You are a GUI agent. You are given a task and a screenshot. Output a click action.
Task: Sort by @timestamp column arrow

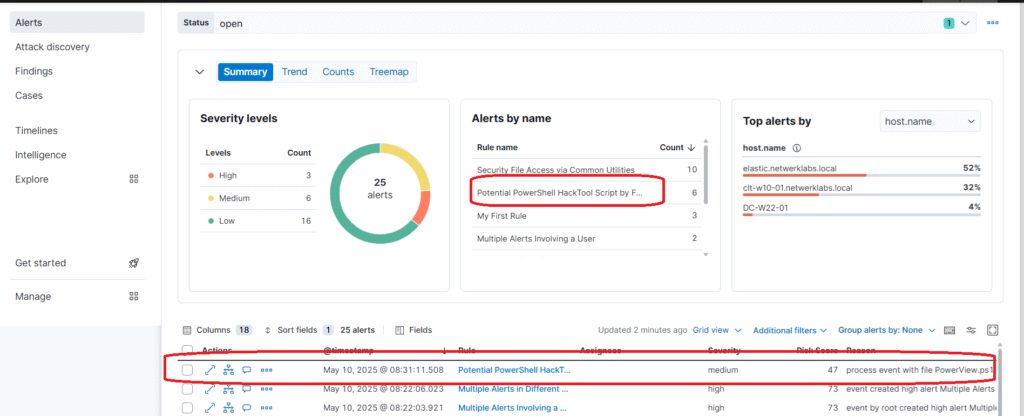(445, 351)
